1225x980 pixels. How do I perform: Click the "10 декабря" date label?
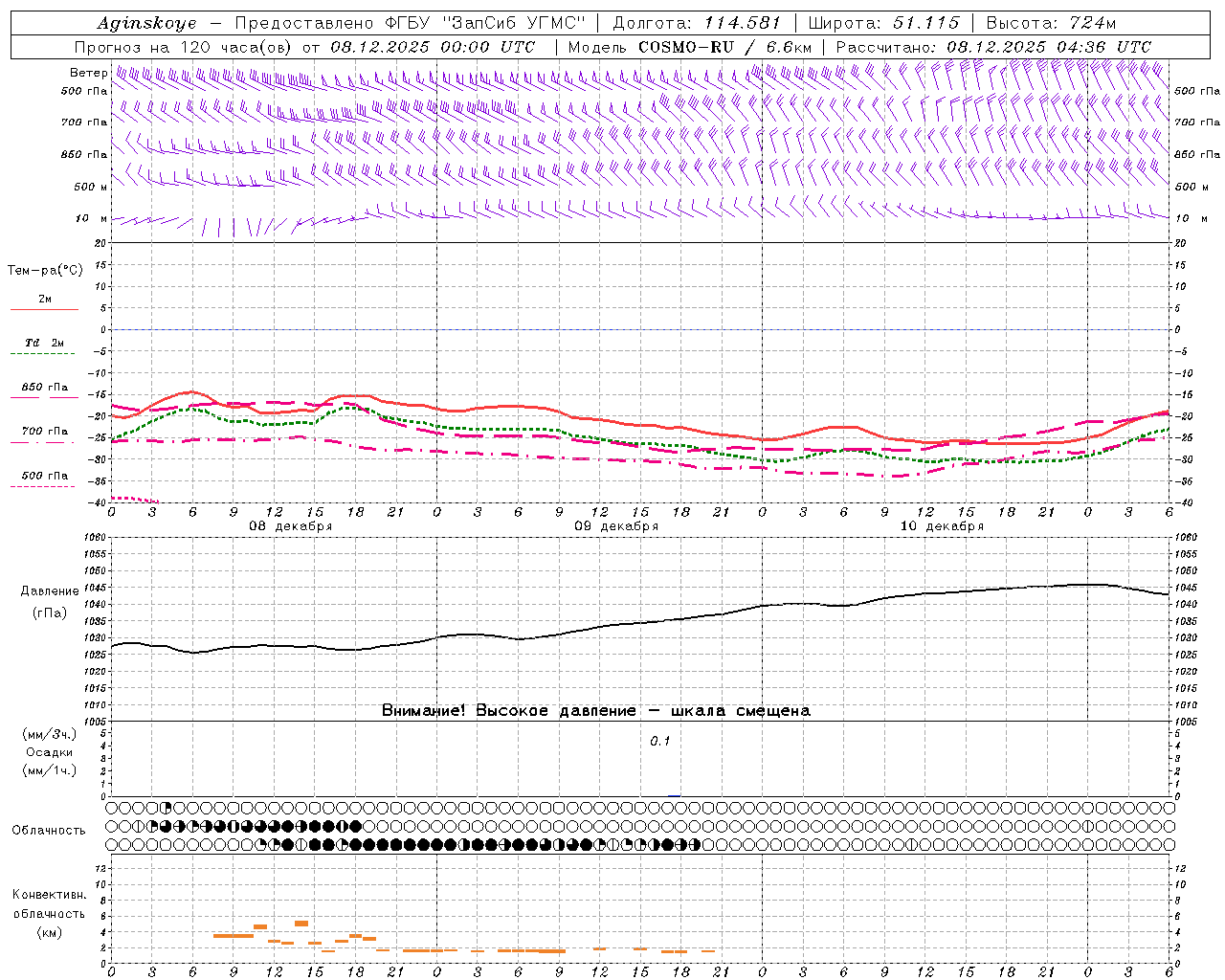942,526
